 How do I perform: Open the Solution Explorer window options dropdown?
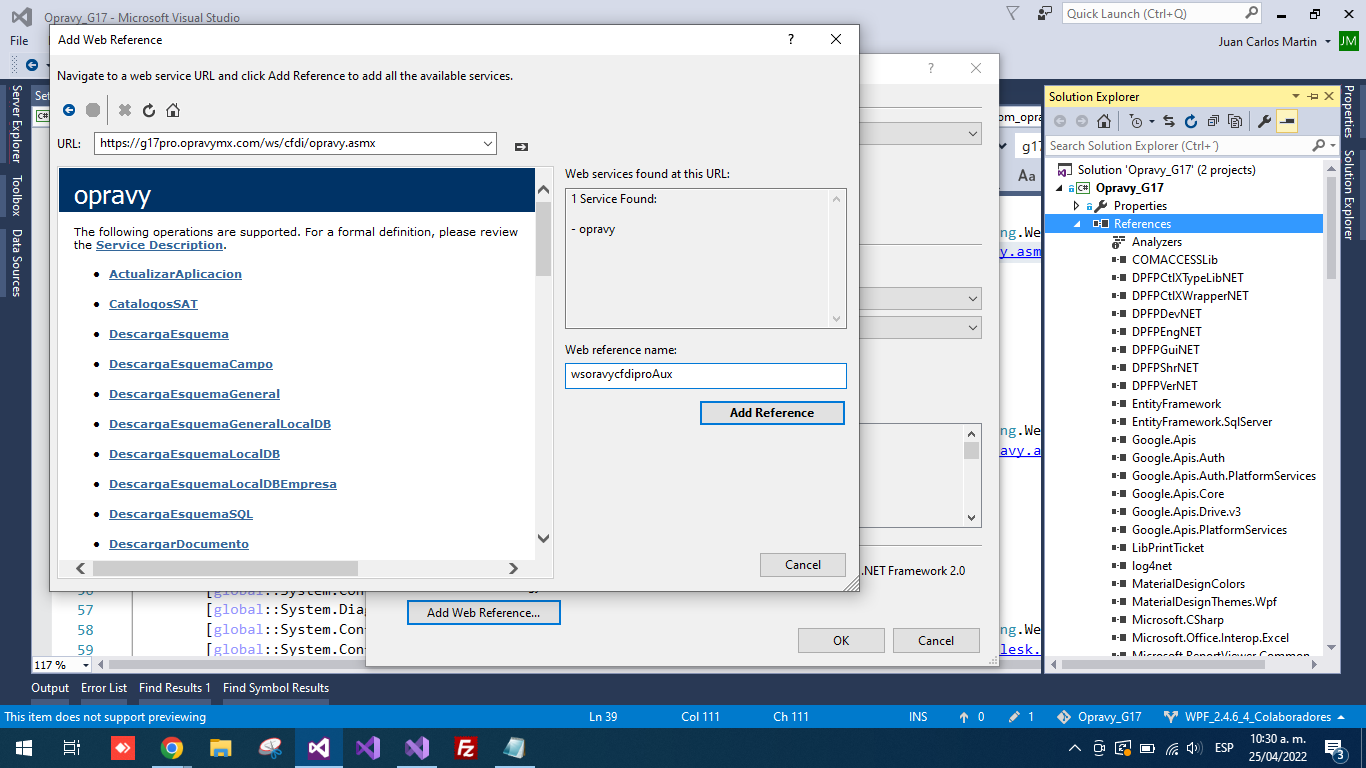tap(1298, 96)
